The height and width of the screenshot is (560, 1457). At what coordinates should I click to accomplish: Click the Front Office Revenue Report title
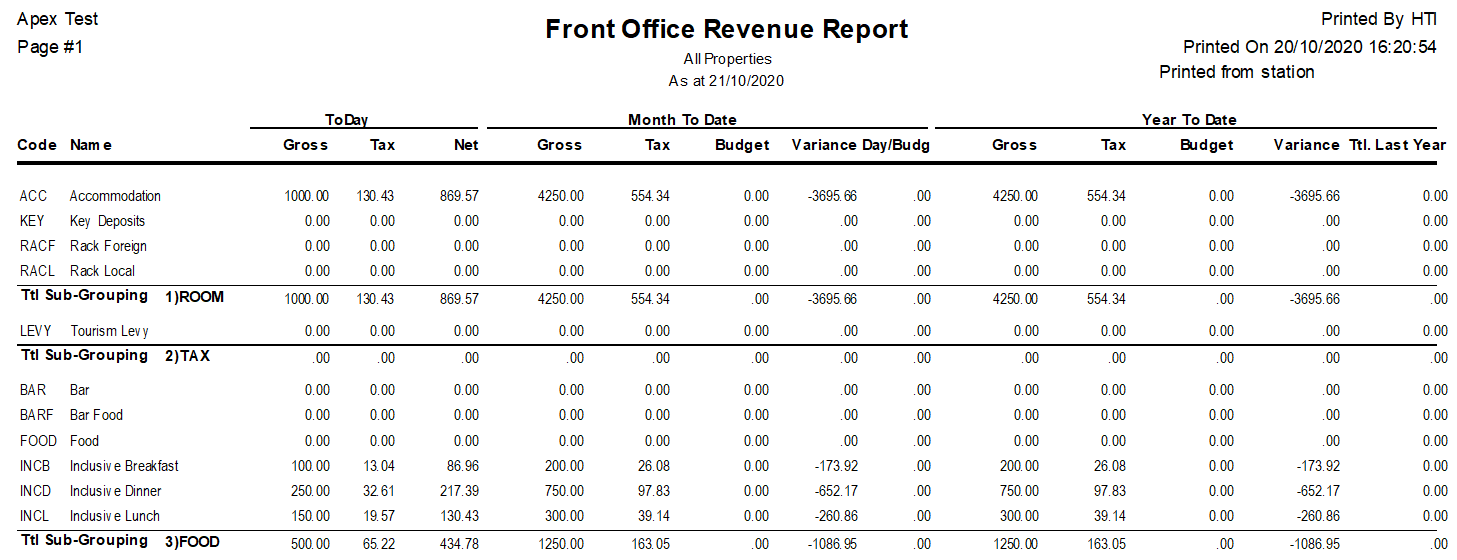727,29
